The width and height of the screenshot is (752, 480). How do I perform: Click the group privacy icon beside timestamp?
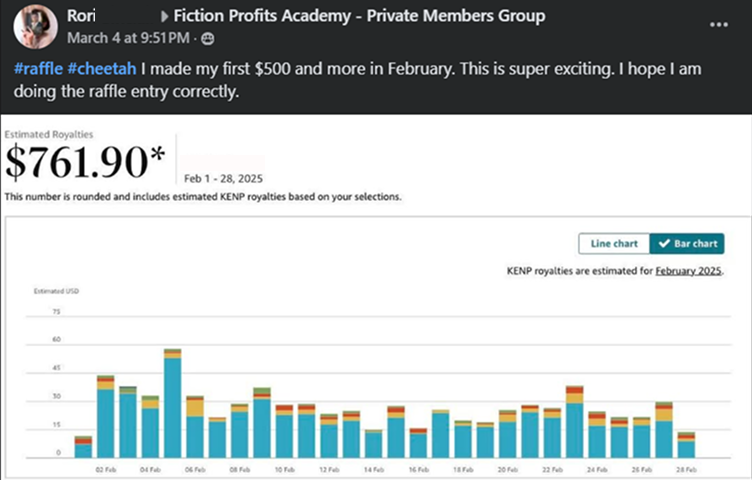pyautogui.click(x=208, y=39)
